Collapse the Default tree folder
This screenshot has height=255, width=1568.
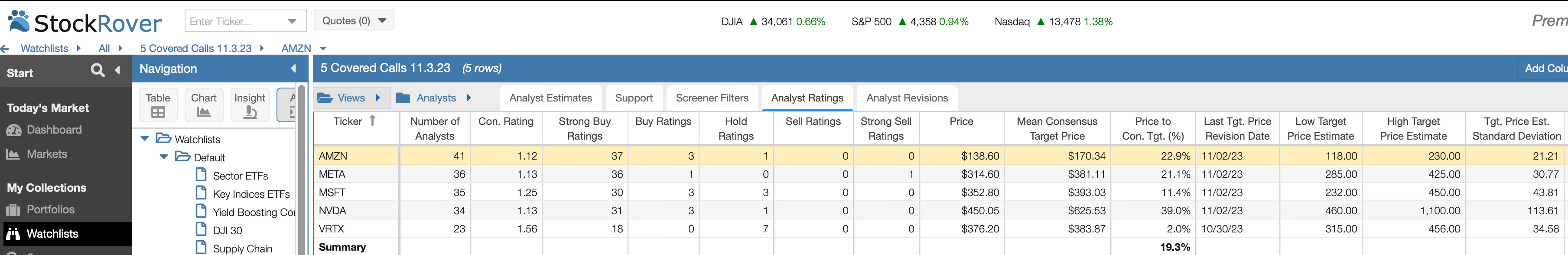pyautogui.click(x=164, y=157)
